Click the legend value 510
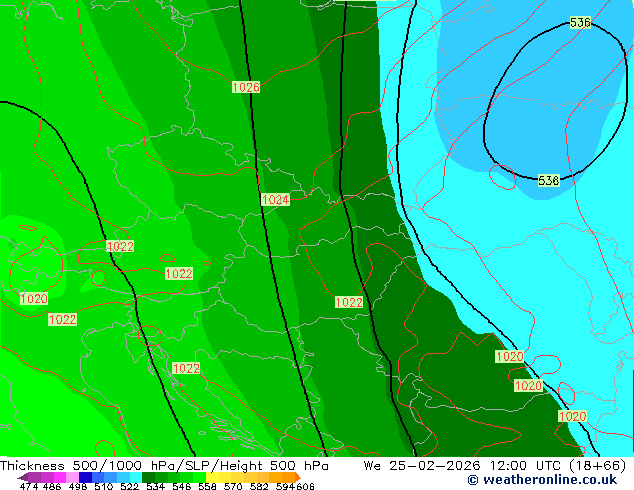 tap(104, 486)
